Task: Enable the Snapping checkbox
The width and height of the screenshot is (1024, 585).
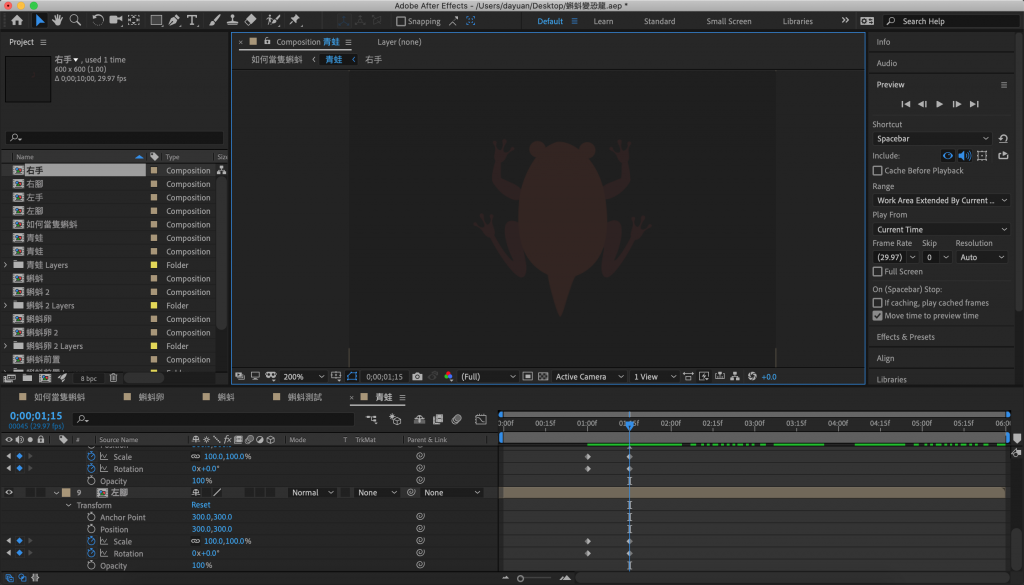Action: click(401, 22)
